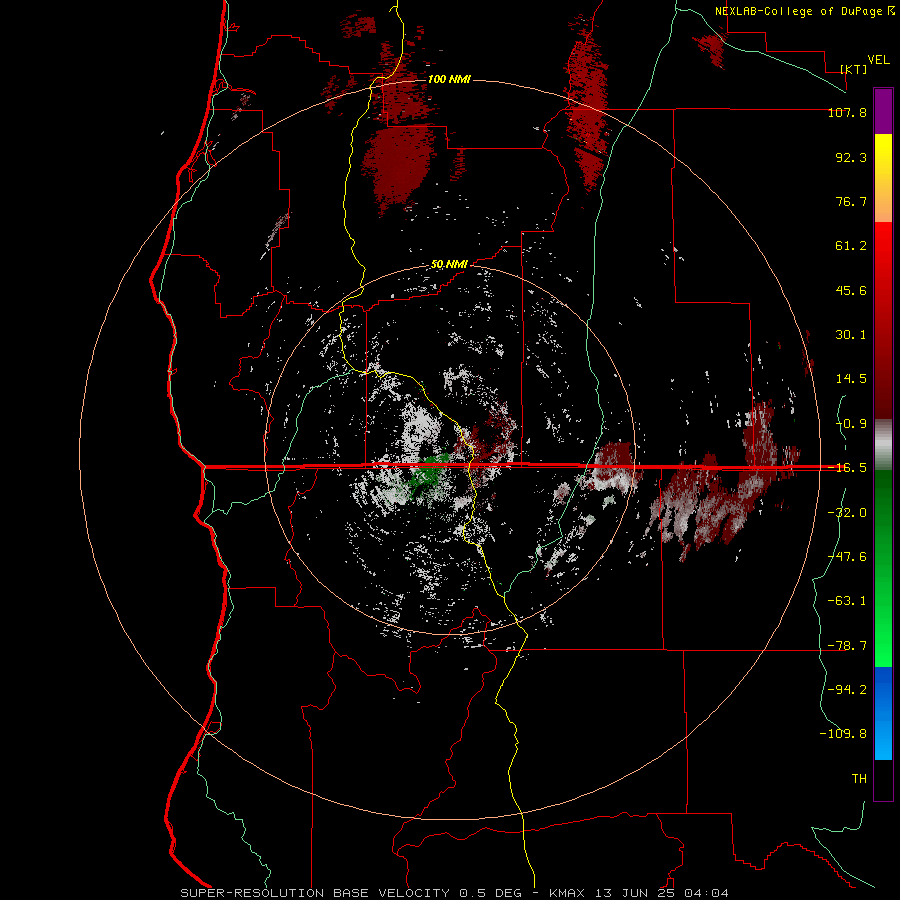Screen dimensions: 900x900
Task: Click the -109.8 velocity scale value
Action: [x=843, y=734]
